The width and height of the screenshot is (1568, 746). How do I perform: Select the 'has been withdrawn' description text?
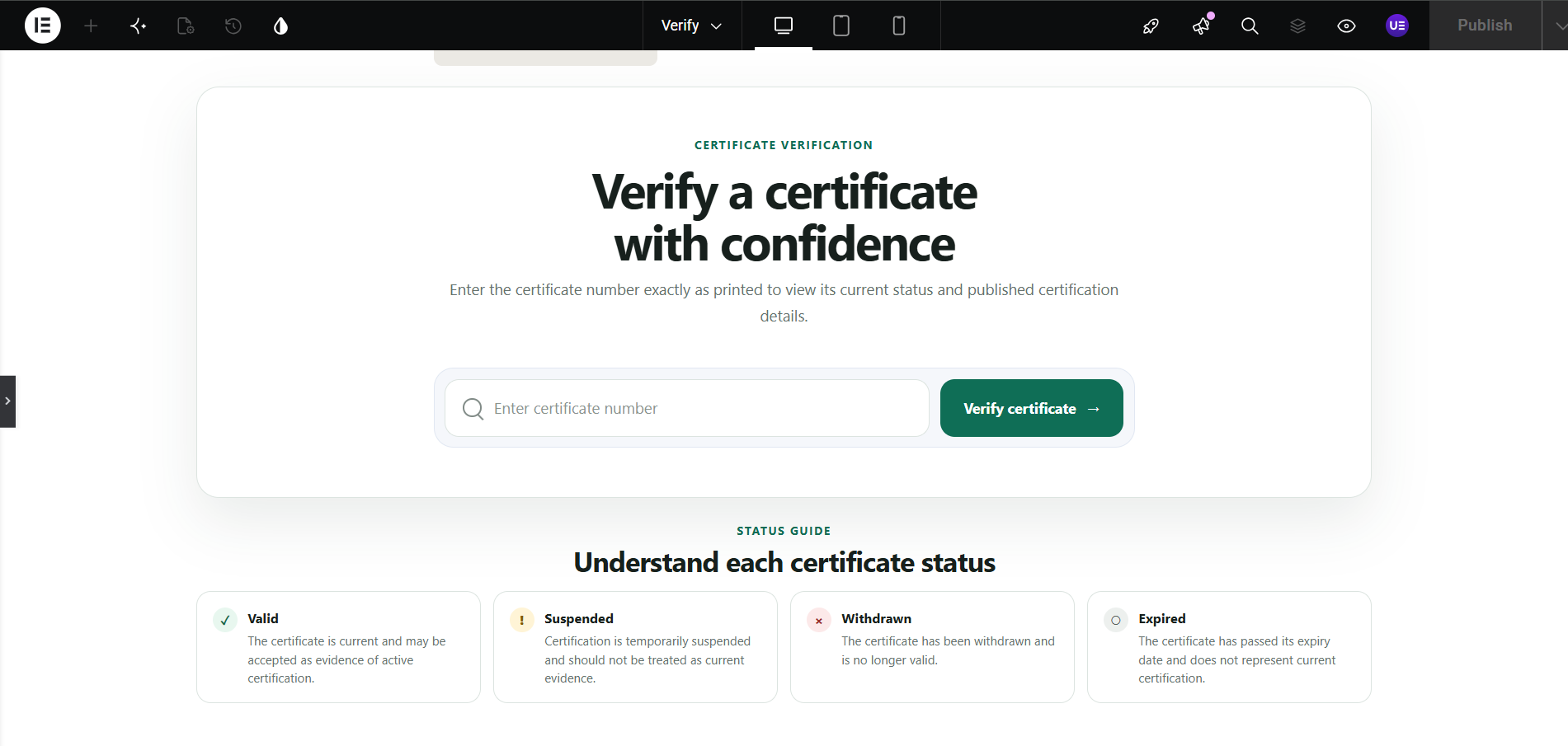pos(948,650)
